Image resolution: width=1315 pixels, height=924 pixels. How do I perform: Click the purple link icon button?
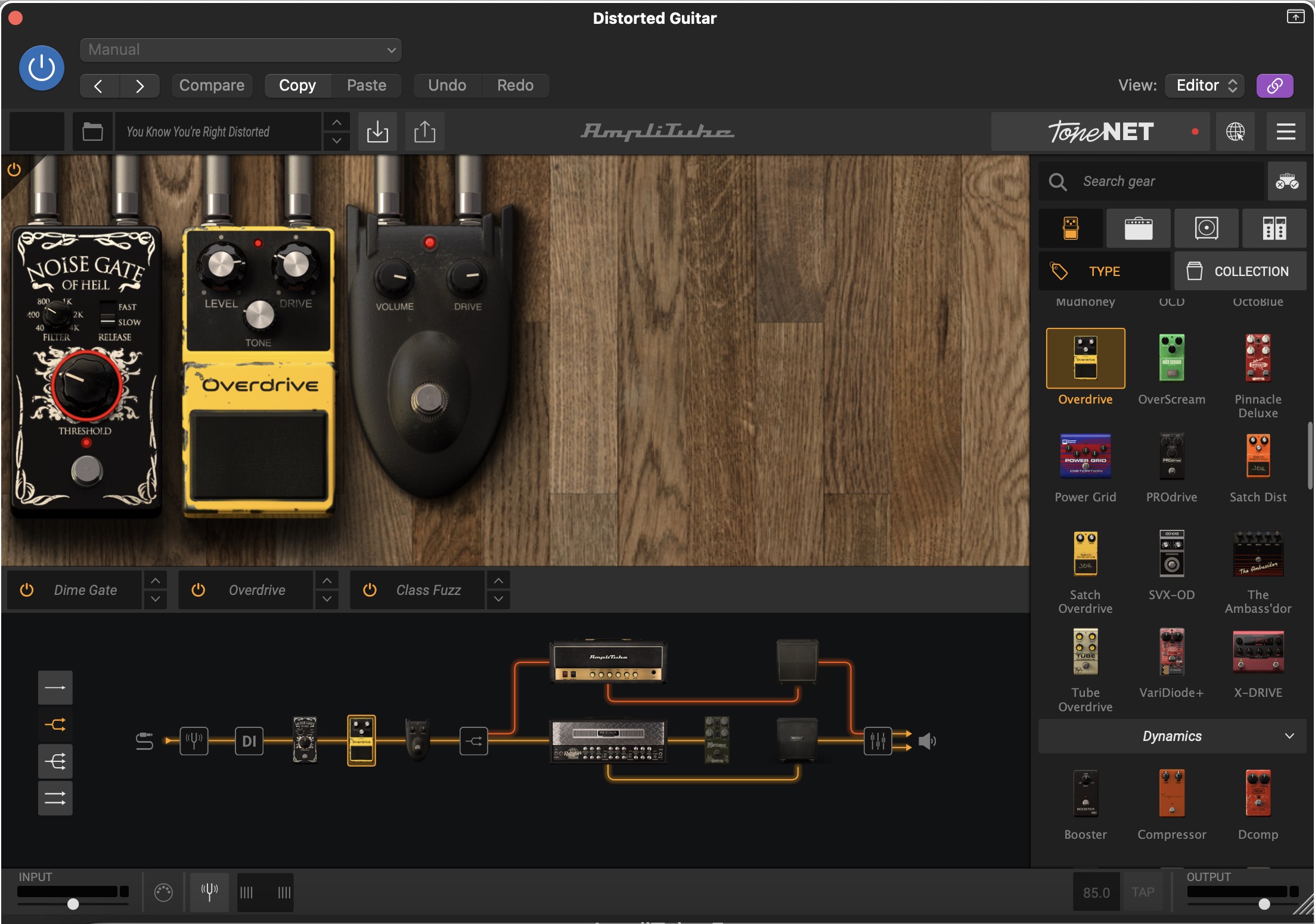click(1275, 86)
